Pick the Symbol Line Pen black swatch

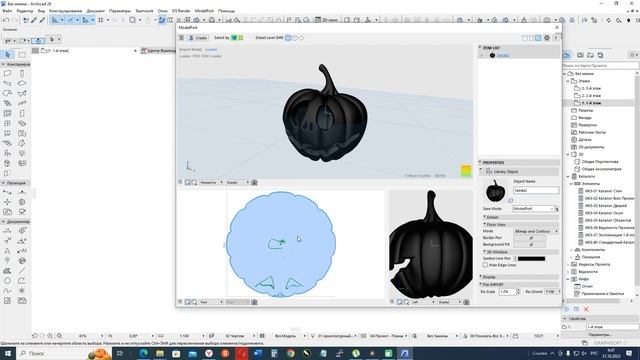tap(531, 259)
